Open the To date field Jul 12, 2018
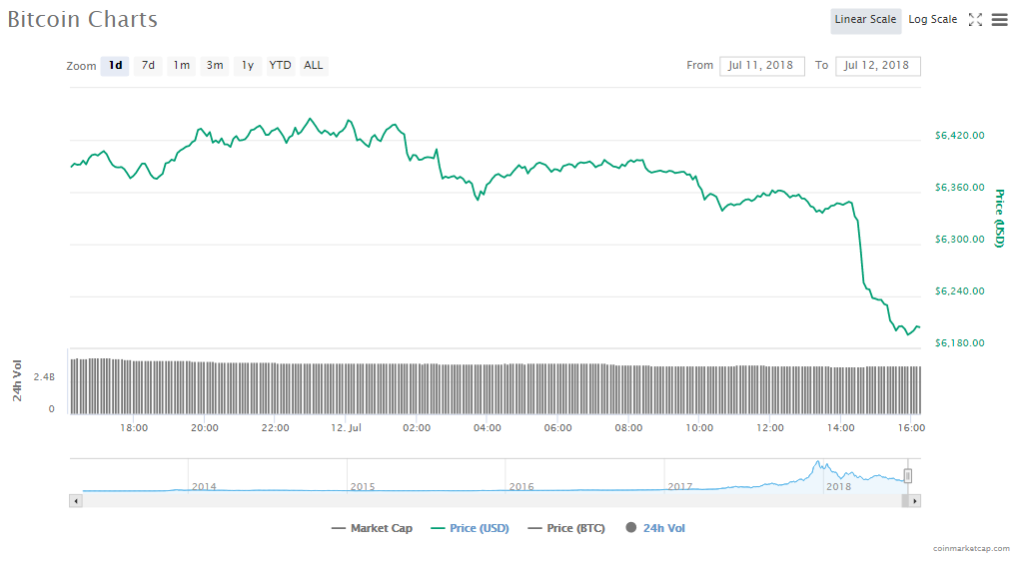1024x561 pixels. point(877,66)
